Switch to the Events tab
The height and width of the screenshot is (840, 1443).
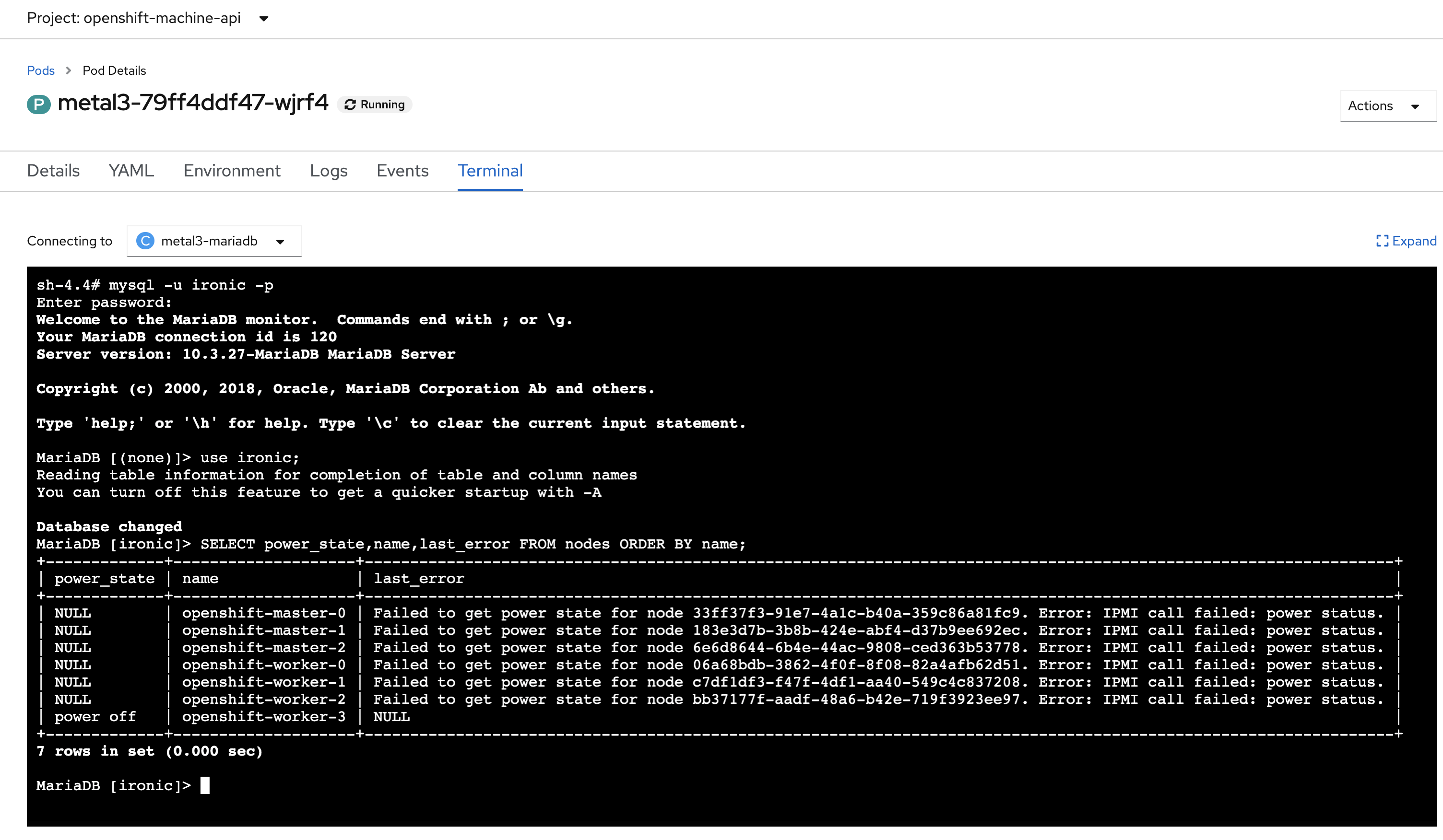[x=402, y=171]
